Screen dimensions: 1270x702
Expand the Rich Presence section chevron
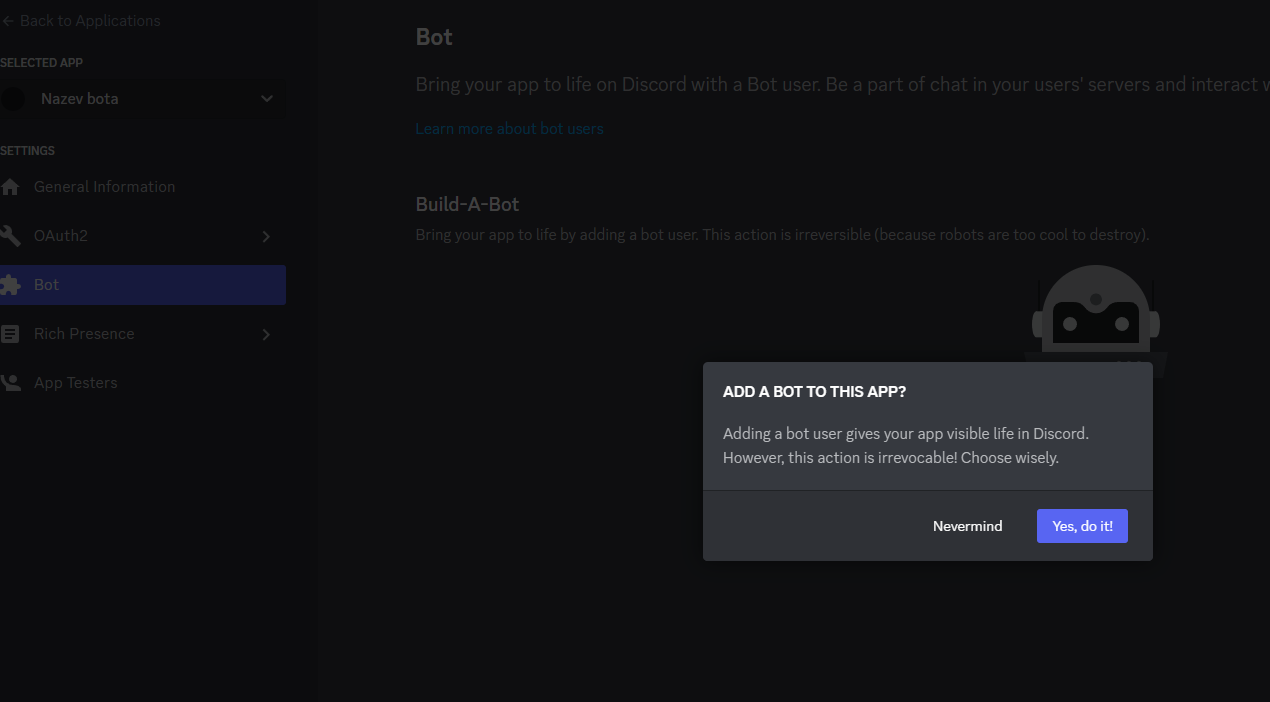click(x=266, y=333)
